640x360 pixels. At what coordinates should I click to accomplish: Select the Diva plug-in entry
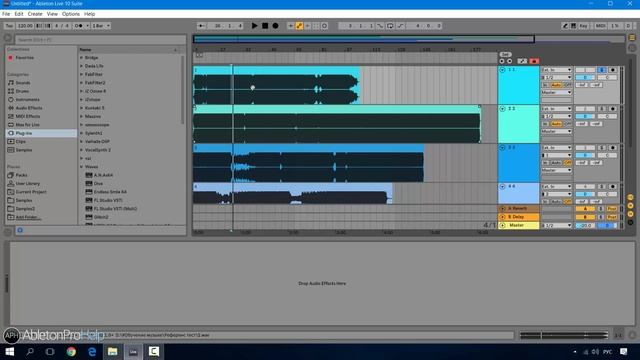tap(98, 184)
